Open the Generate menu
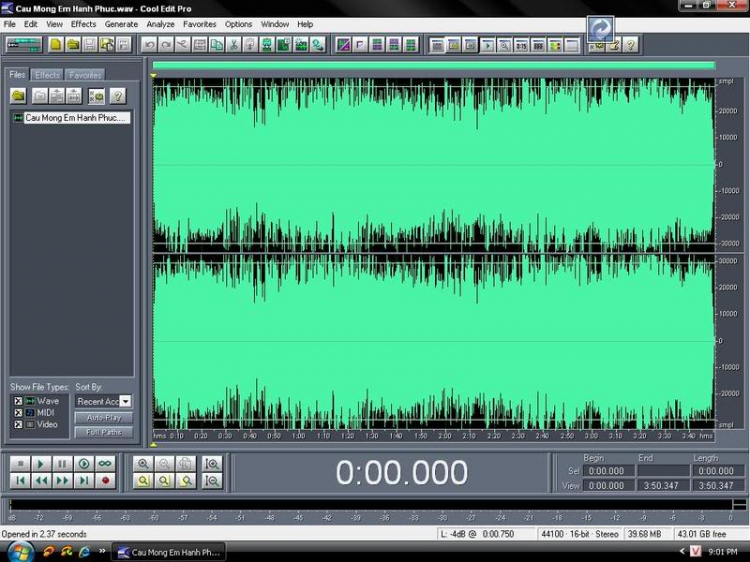The height and width of the screenshot is (562, 750). coord(121,24)
